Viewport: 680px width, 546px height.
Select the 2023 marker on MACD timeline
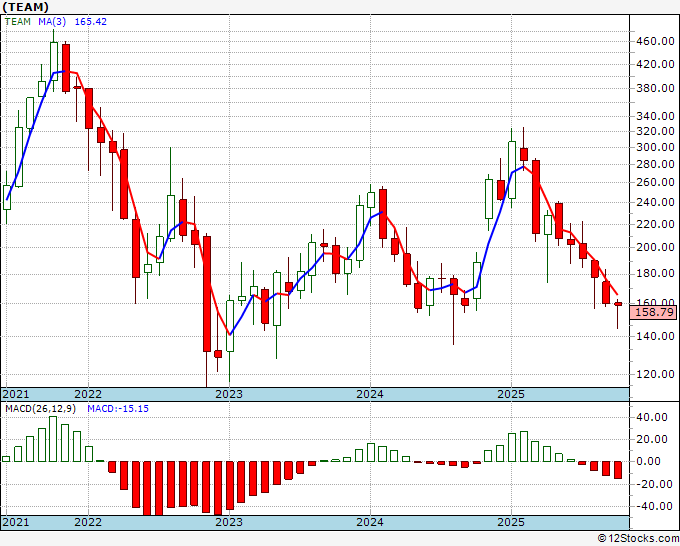[229, 522]
